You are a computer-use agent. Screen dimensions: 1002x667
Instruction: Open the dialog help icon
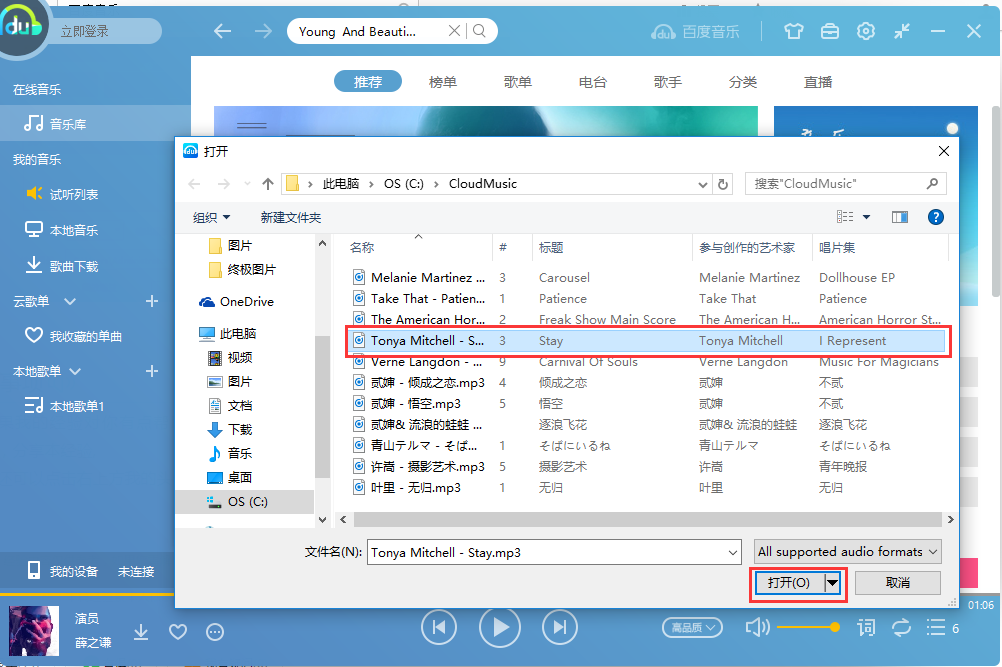pos(936,217)
